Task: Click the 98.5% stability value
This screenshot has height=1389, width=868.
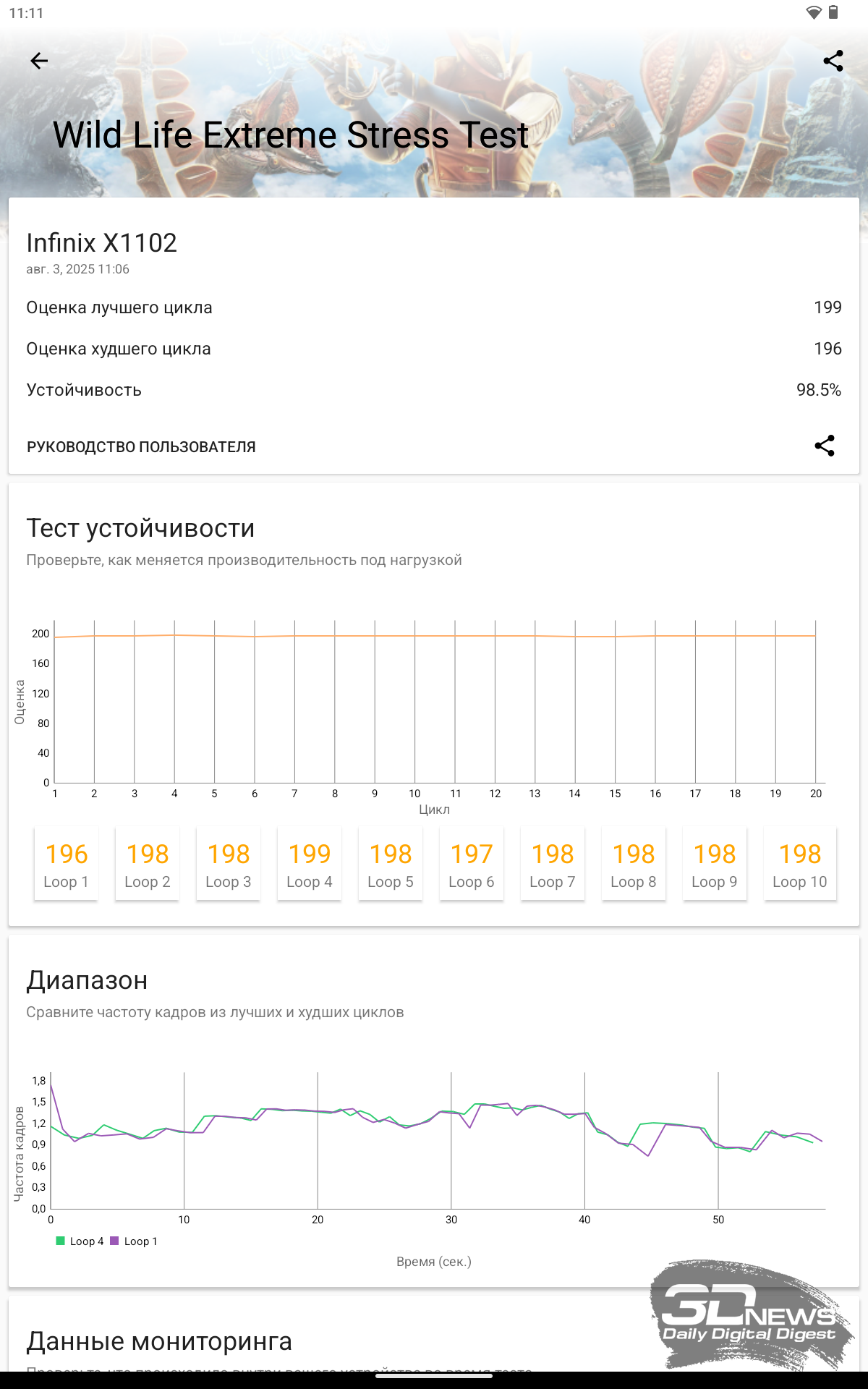Action: (819, 390)
